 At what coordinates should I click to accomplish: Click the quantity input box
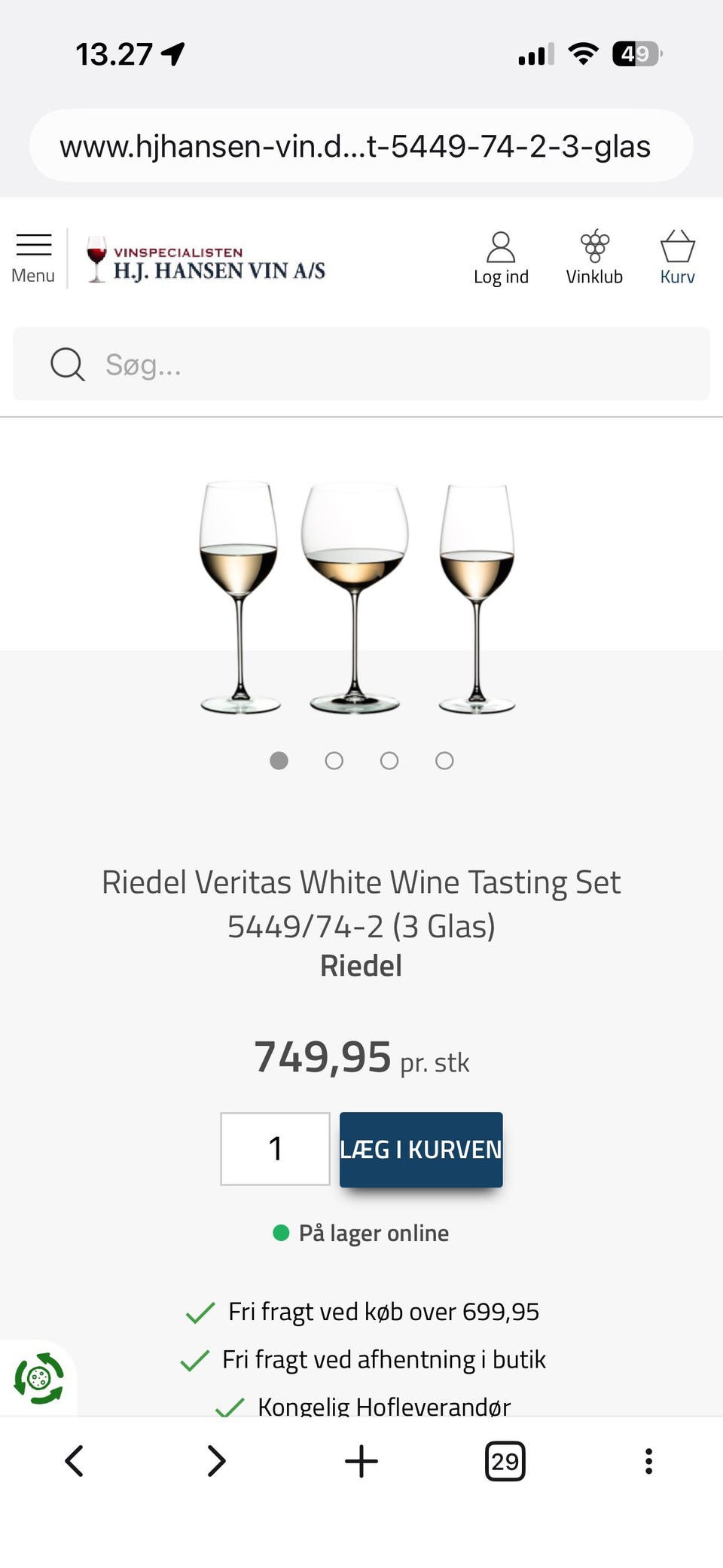pos(275,1149)
